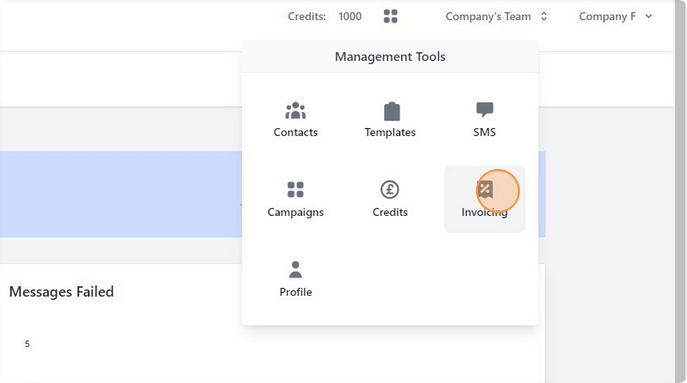
Task: Open the Contacts management tool
Action: click(295, 120)
